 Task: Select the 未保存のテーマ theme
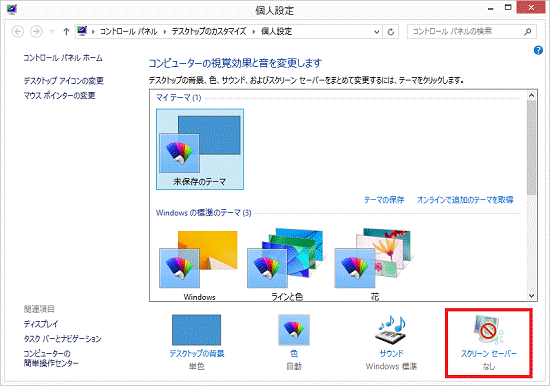200,149
